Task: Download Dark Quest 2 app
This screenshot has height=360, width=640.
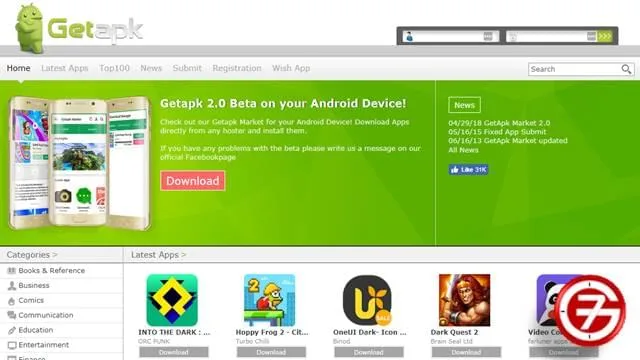Action: [466, 352]
